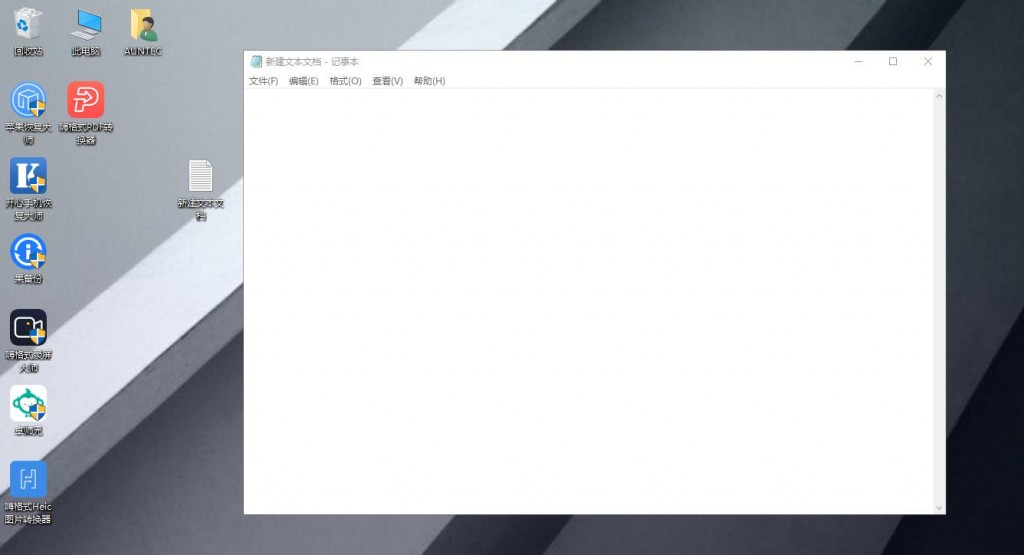
Task: Select the 苹果恢复大师 desktop shortcut
Action: click(28, 112)
